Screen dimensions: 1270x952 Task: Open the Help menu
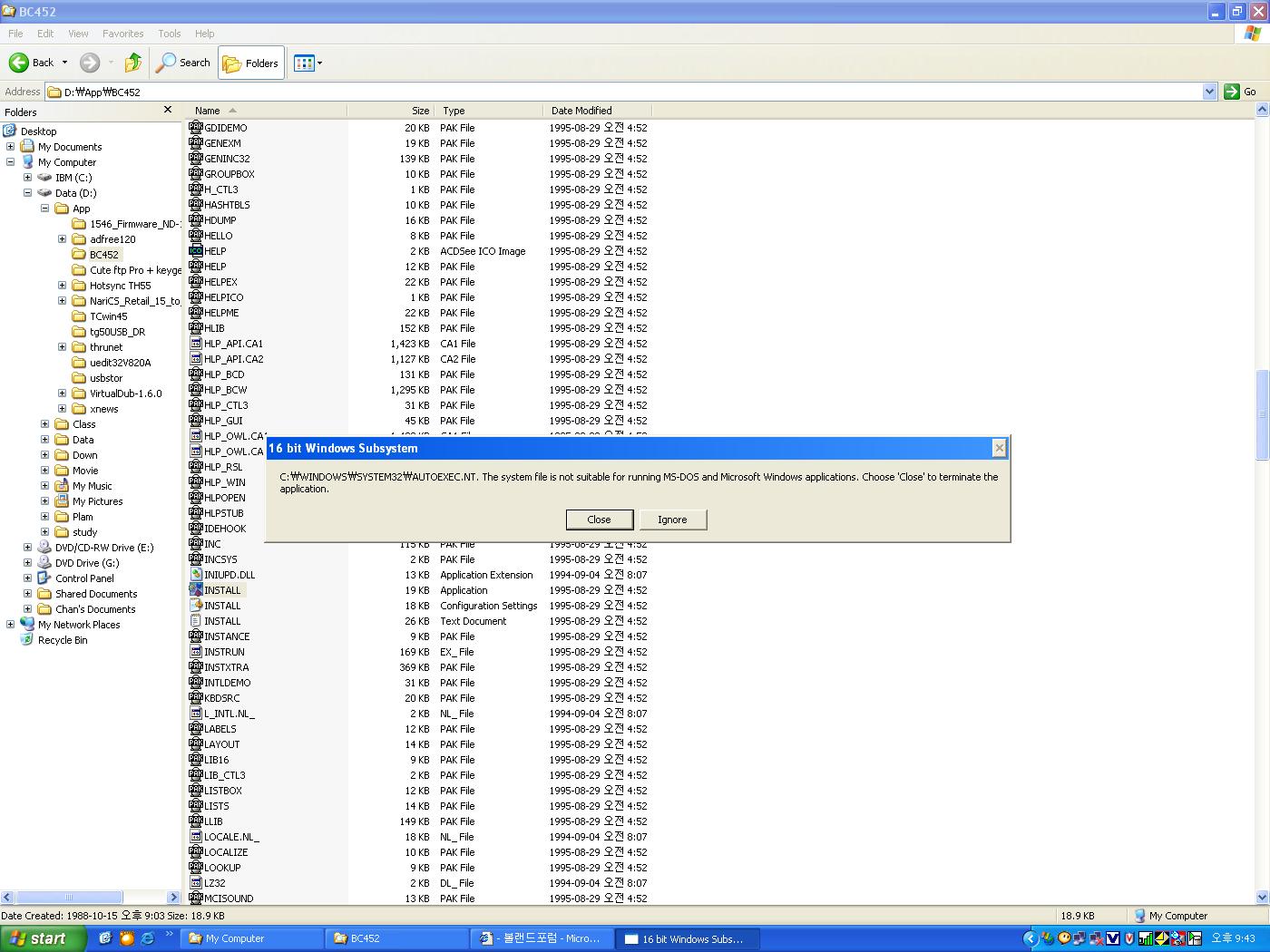click(205, 34)
